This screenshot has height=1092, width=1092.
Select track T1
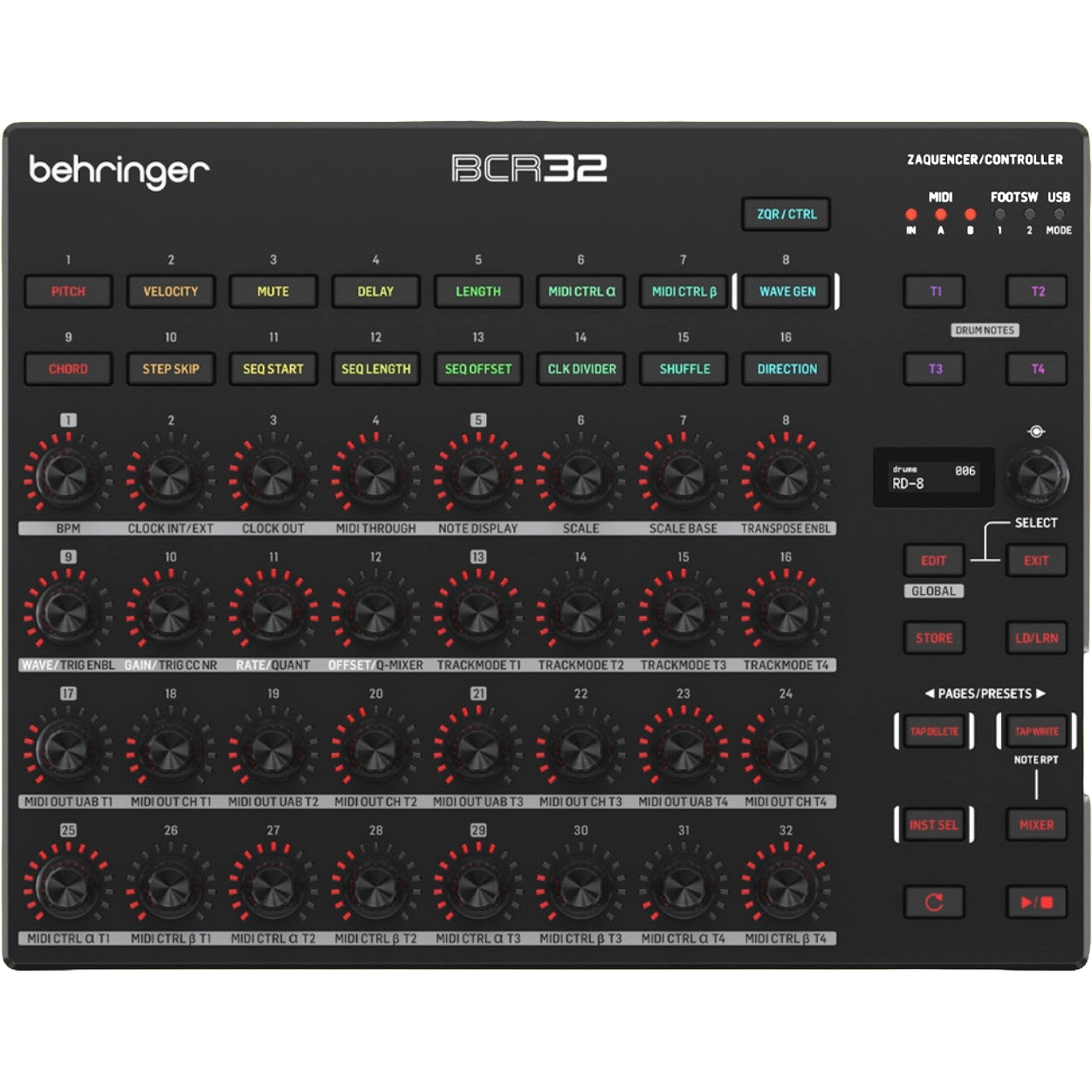click(934, 292)
